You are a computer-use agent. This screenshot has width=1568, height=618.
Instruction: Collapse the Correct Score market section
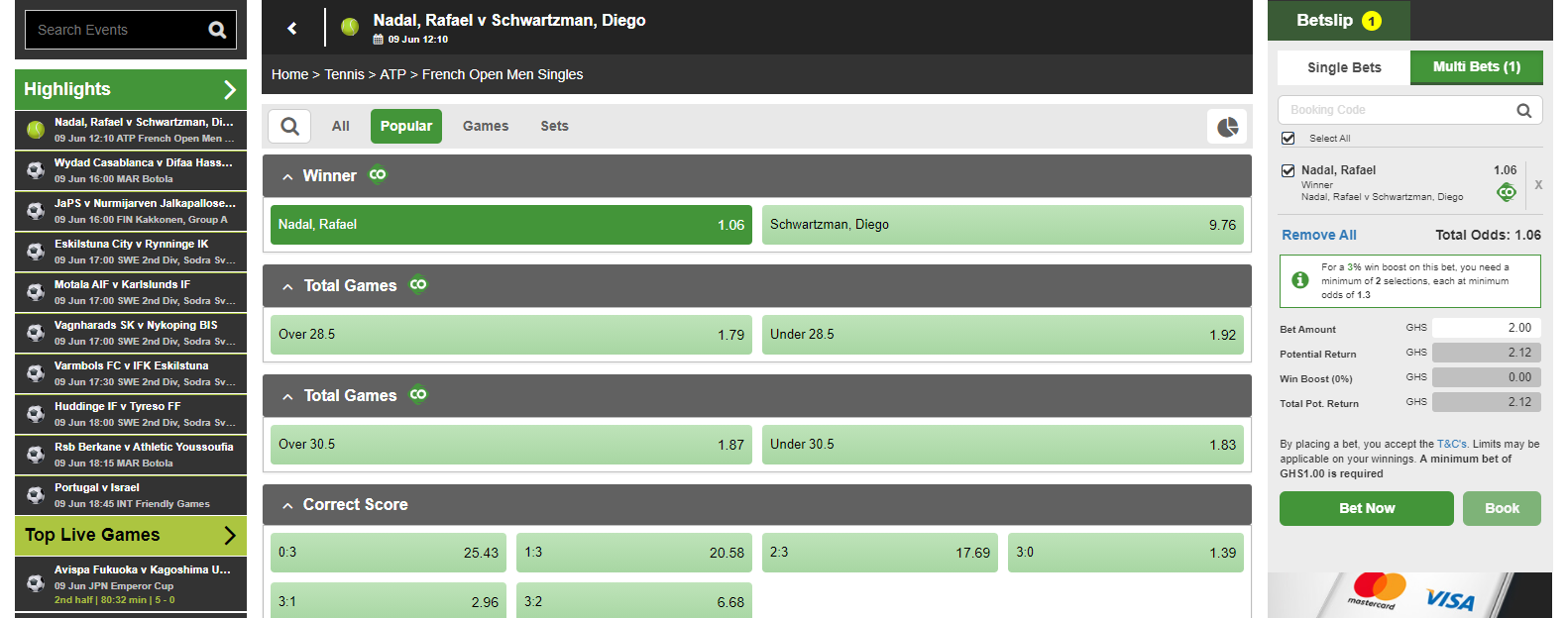287,506
